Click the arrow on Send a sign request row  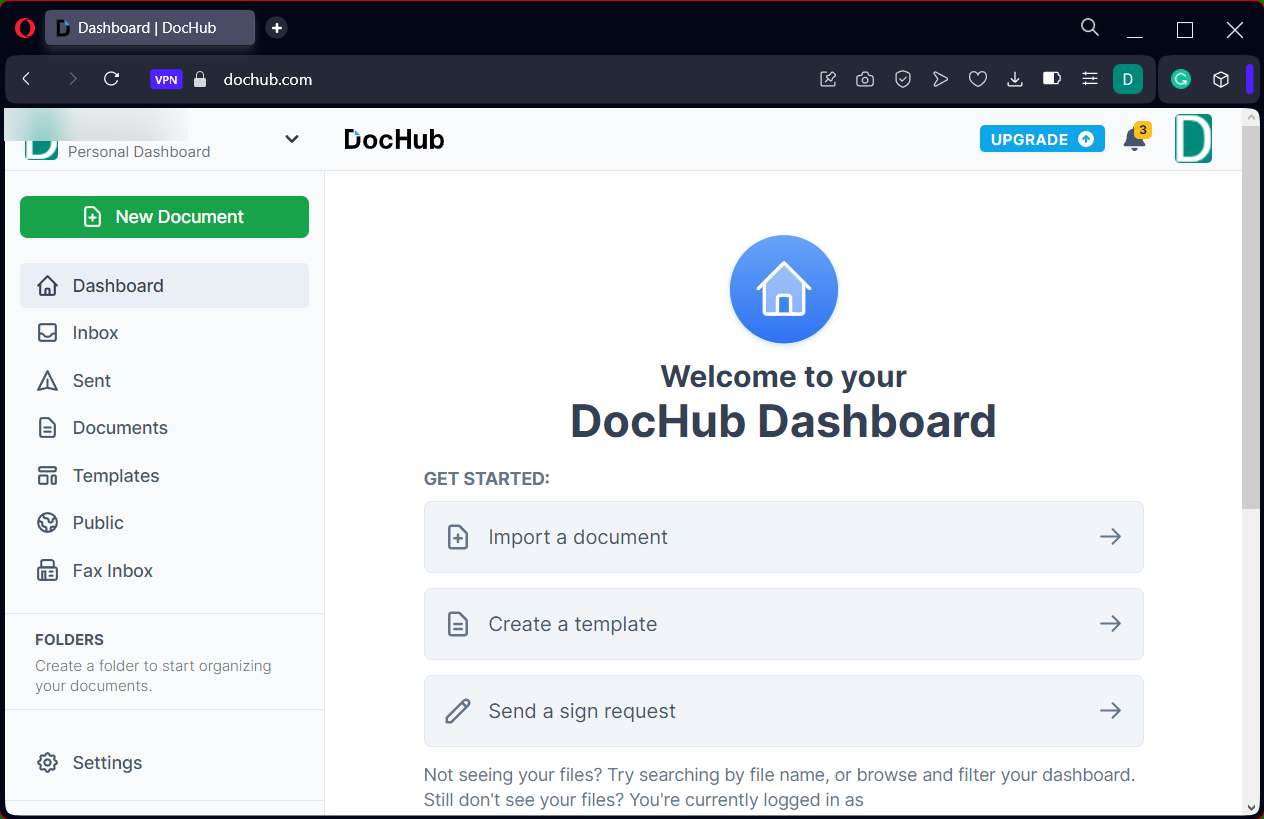(x=1110, y=711)
